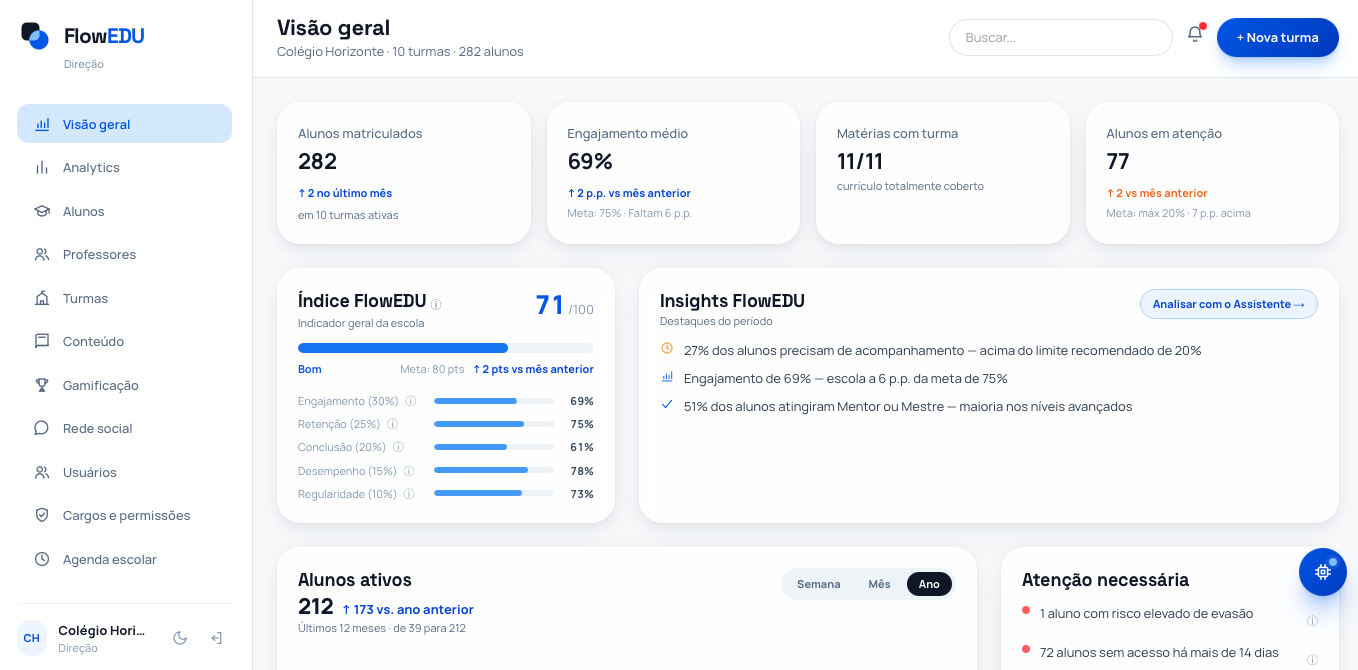This screenshot has height=670, width=1358.
Task: Click the Professores people icon
Action: point(42,255)
